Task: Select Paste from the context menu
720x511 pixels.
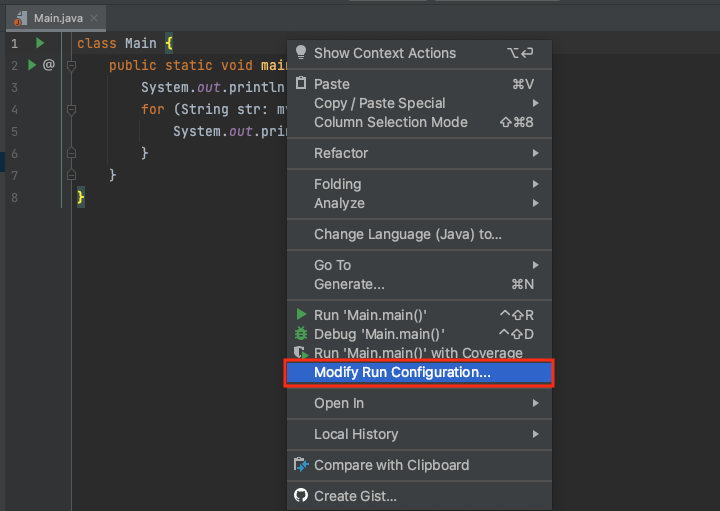Action: click(x=419, y=84)
